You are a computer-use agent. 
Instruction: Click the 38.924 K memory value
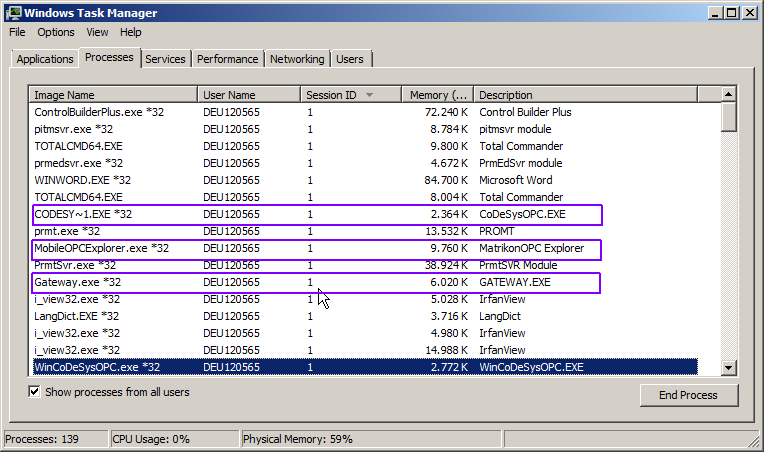point(446,265)
